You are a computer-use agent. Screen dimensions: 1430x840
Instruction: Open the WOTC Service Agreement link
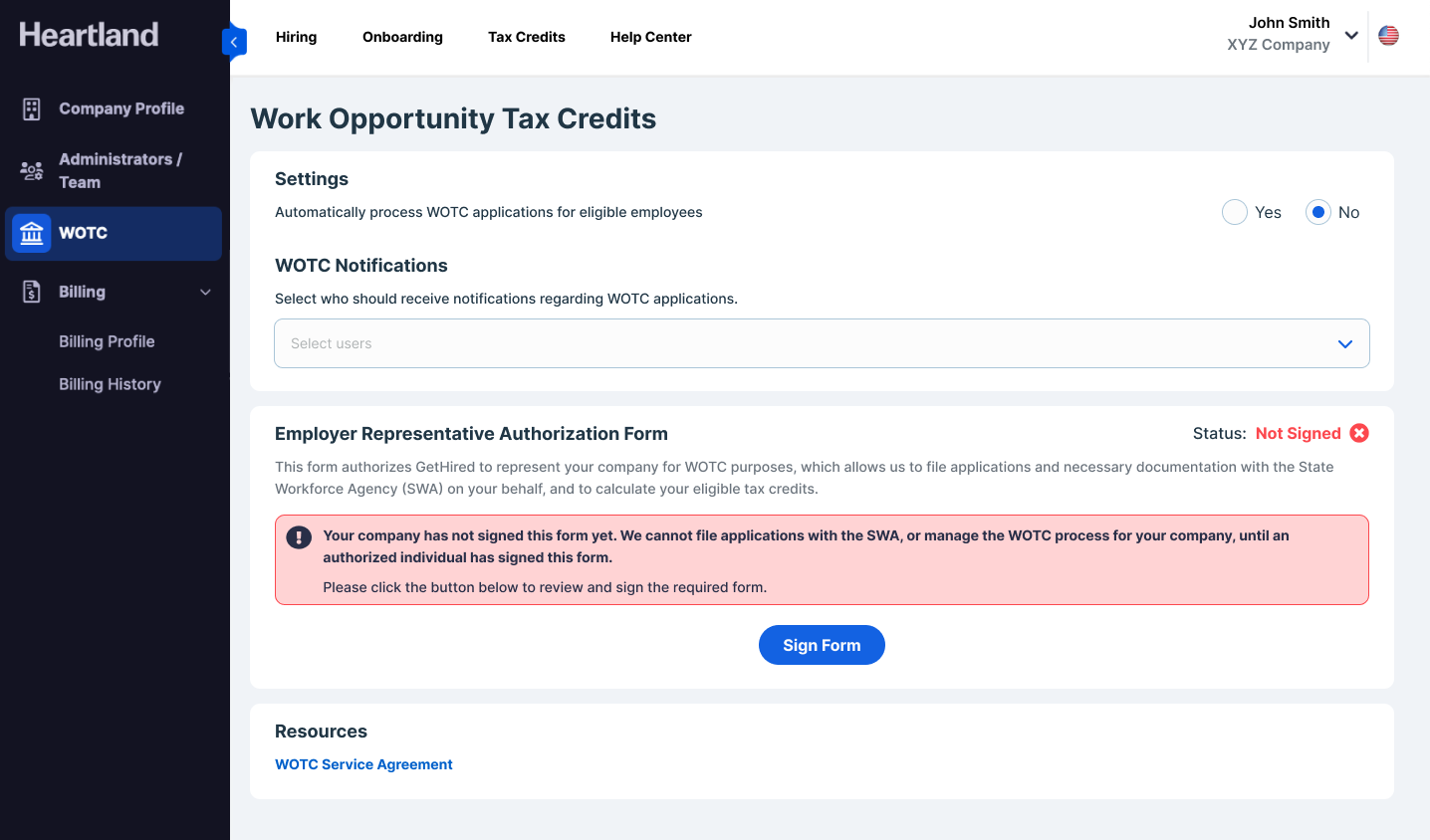[363, 764]
